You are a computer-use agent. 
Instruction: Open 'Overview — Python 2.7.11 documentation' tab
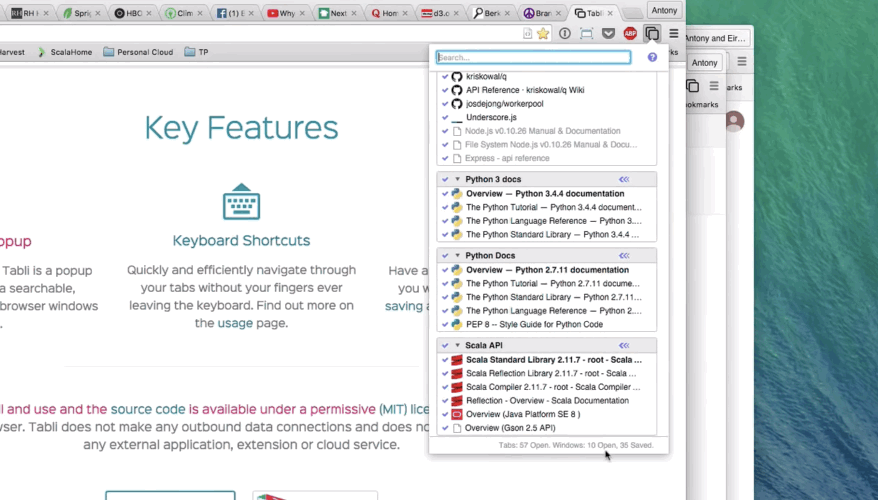[547, 270]
